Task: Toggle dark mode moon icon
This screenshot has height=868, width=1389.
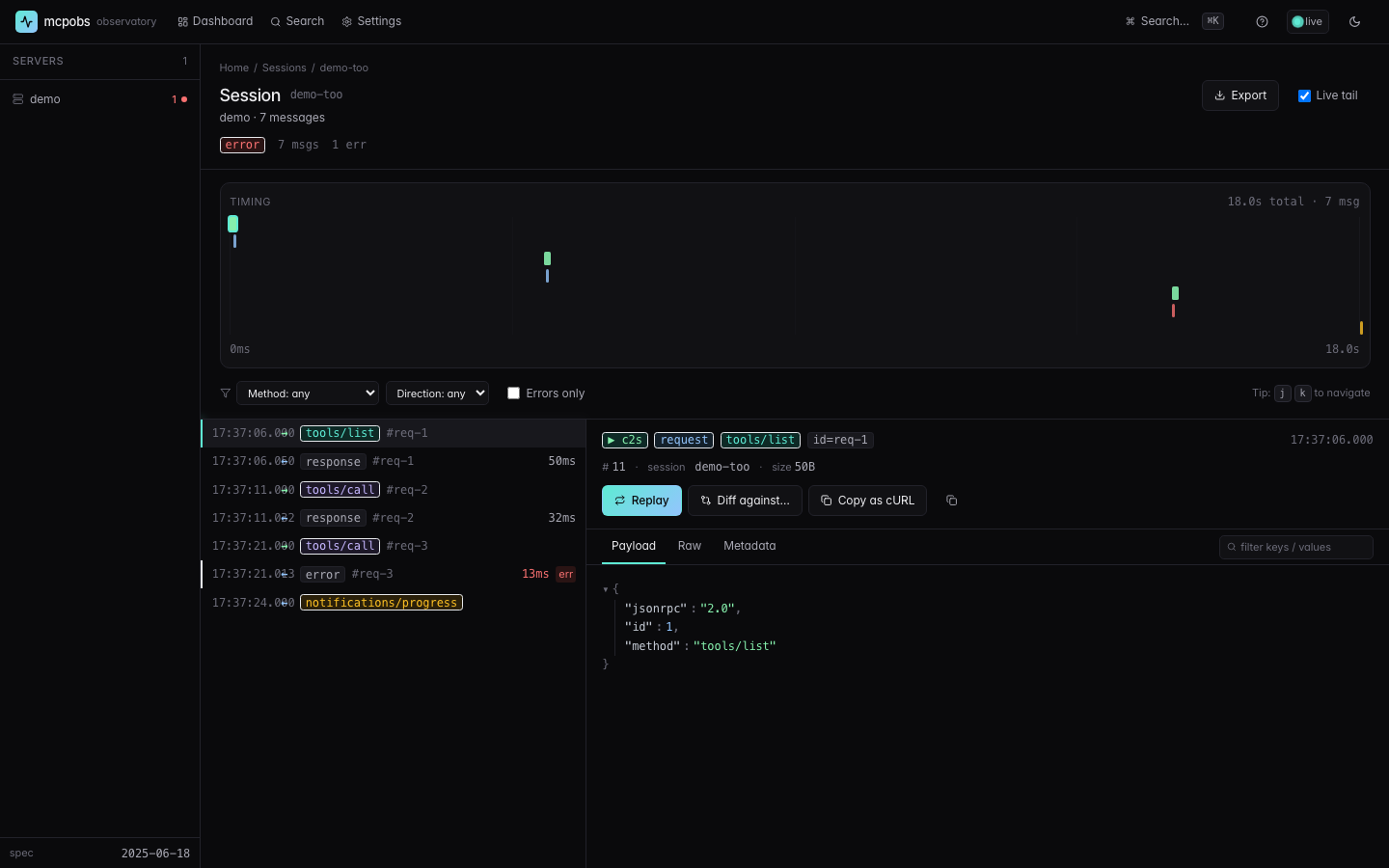Action: [x=1354, y=21]
